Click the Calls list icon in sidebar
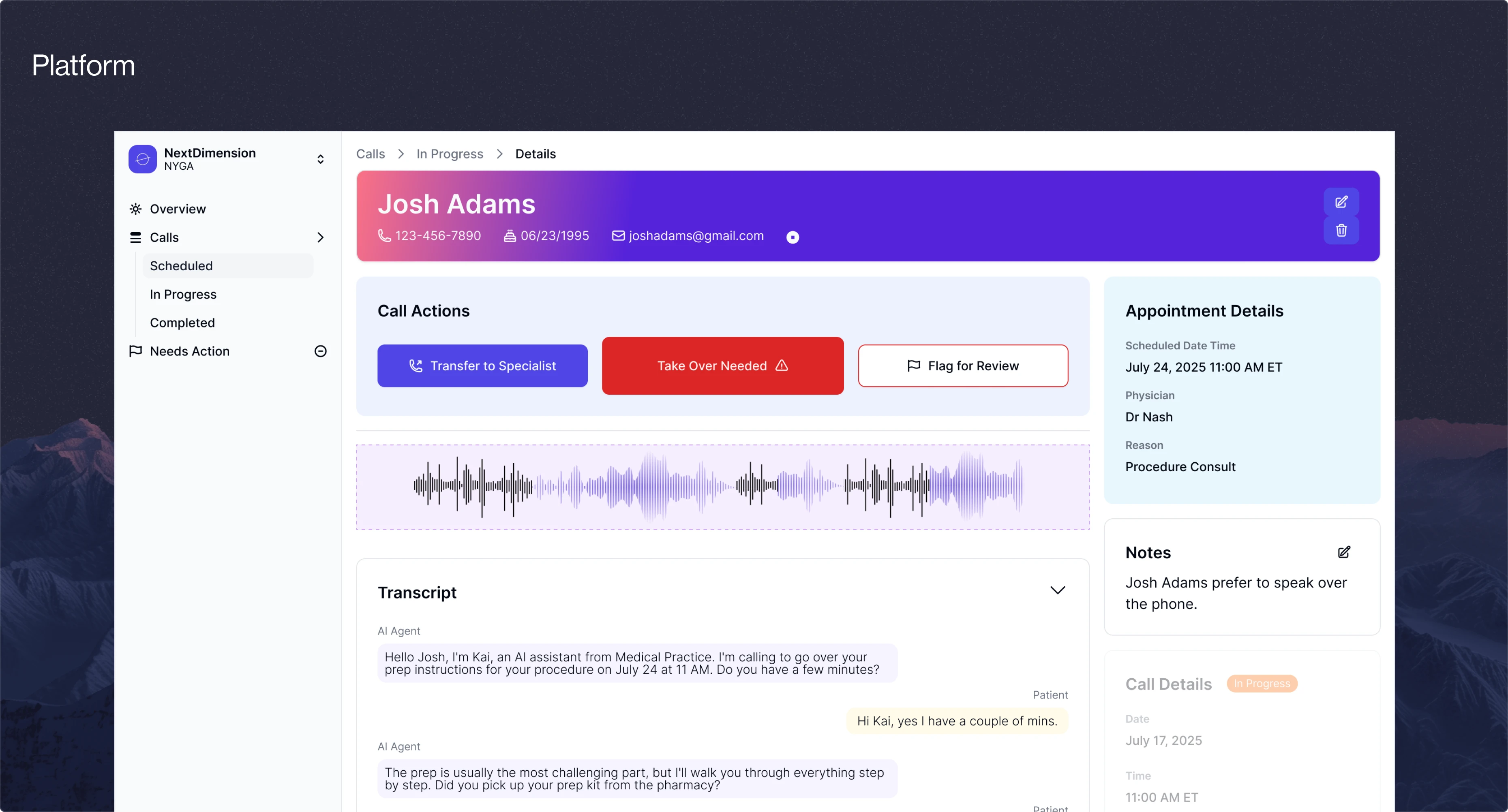1508x812 pixels. (135, 237)
